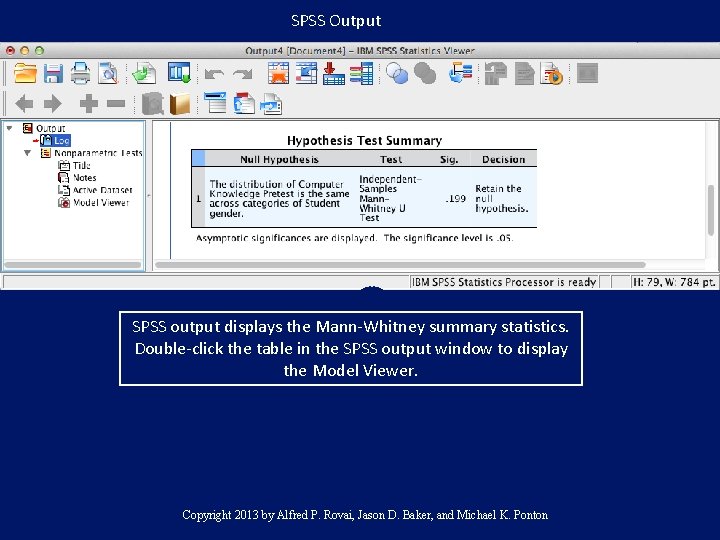The image size is (720, 540).
Task: Select Nonparametric Tests in outline
Action: click(x=98, y=153)
